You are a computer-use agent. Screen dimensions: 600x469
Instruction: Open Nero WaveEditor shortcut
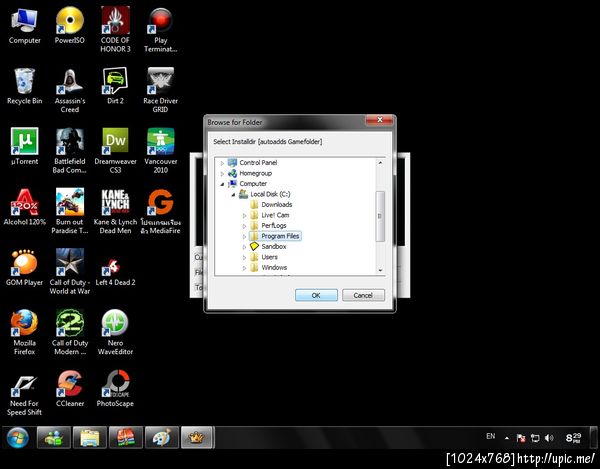click(115, 333)
